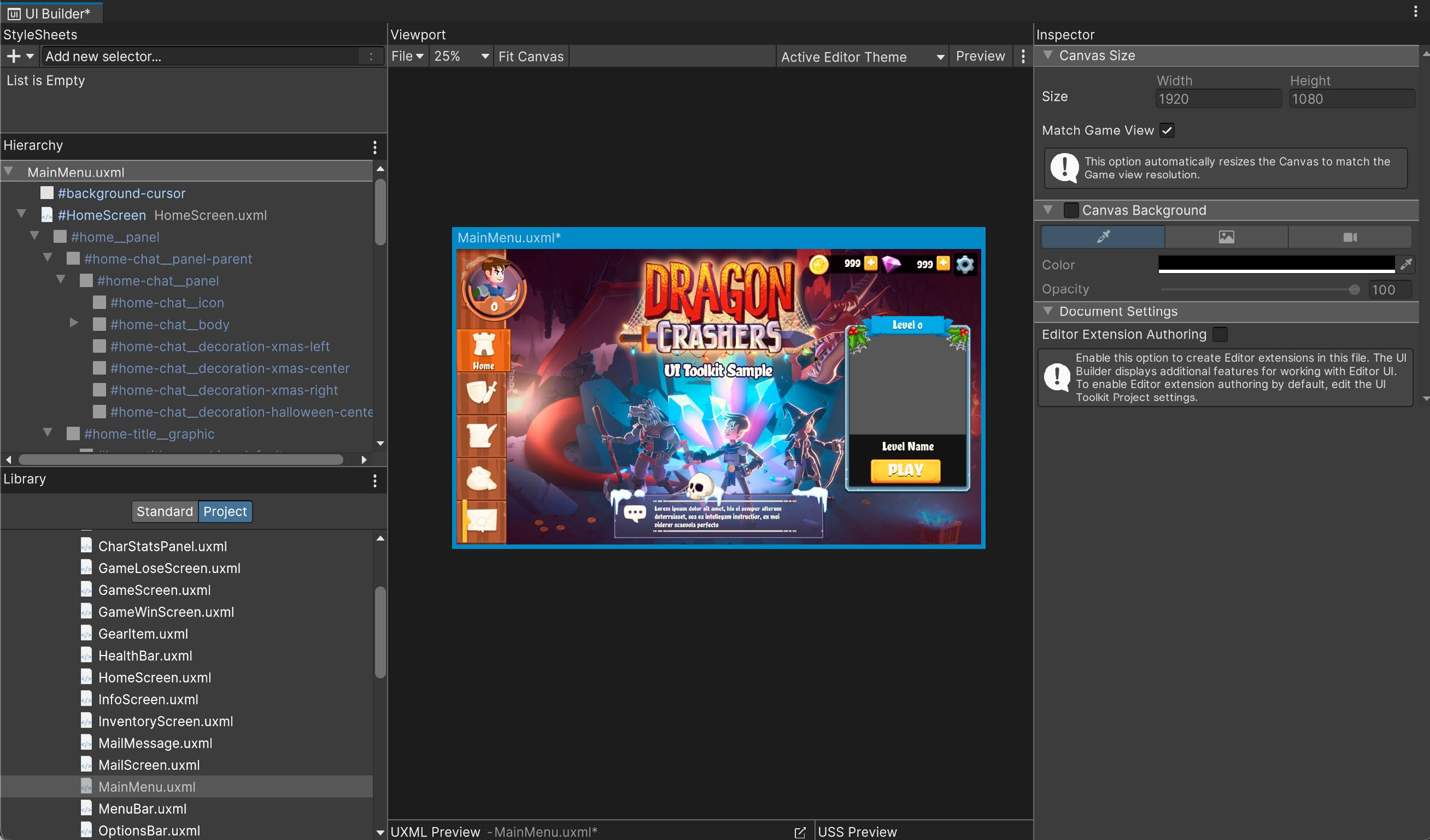The image size is (1430, 840).
Task: Click the info icon in Editor Extension help box
Action: 1057,377
